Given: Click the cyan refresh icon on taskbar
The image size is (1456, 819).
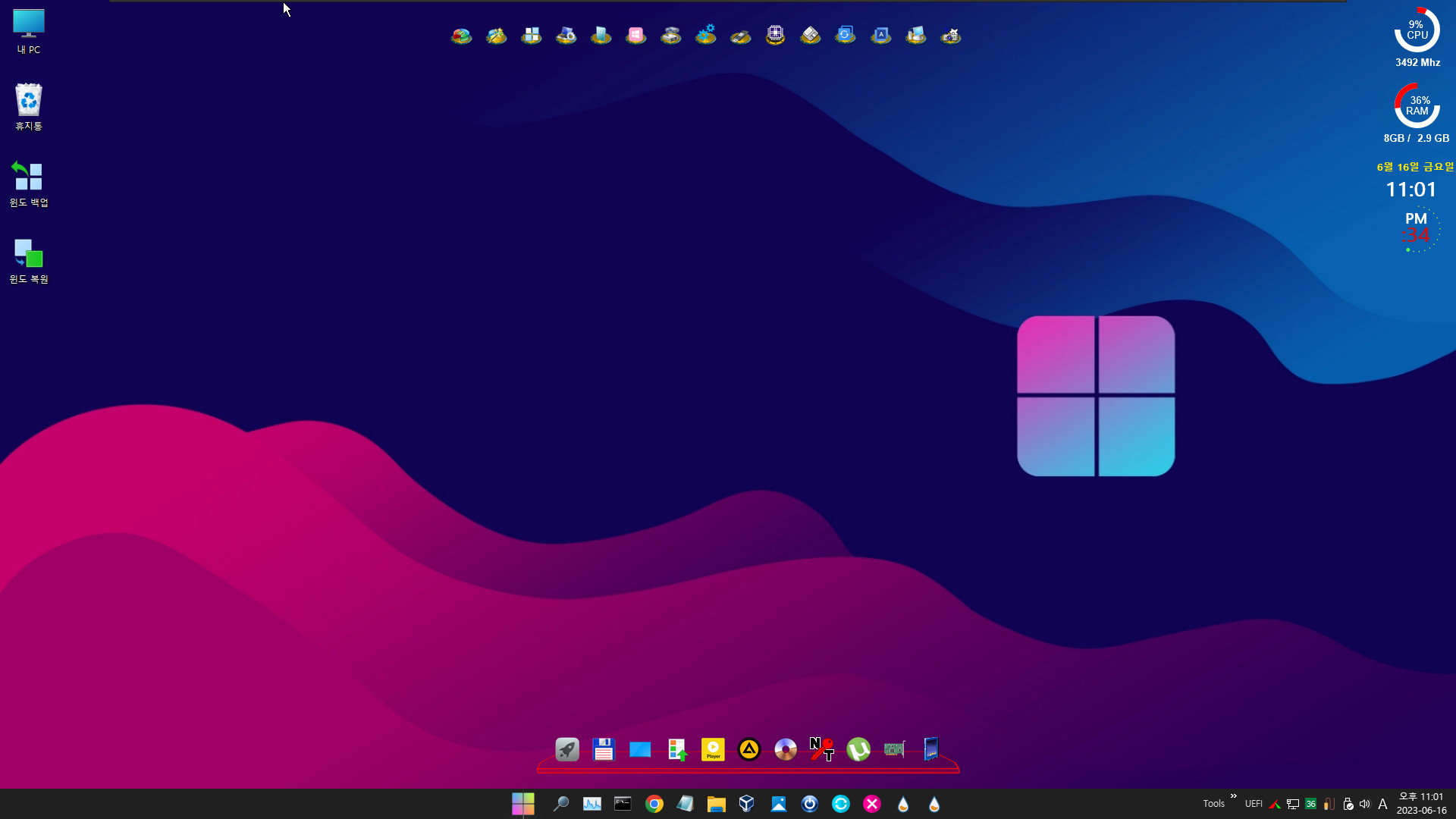Looking at the screenshot, I should pyautogui.click(x=841, y=804).
